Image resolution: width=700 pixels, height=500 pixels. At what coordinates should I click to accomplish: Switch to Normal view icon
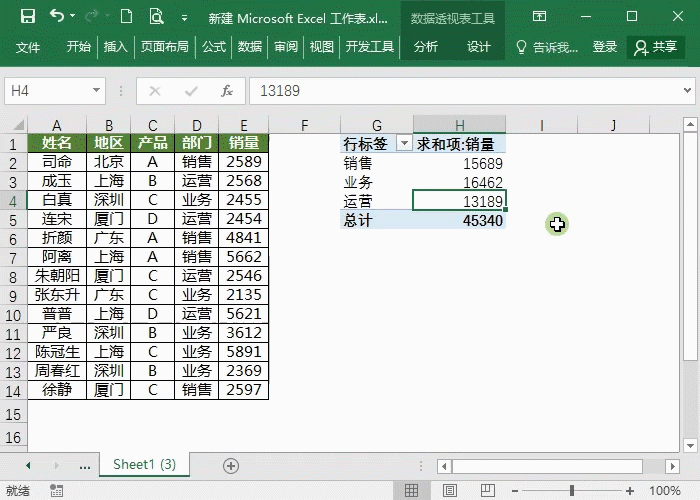[x=412, y=490]
